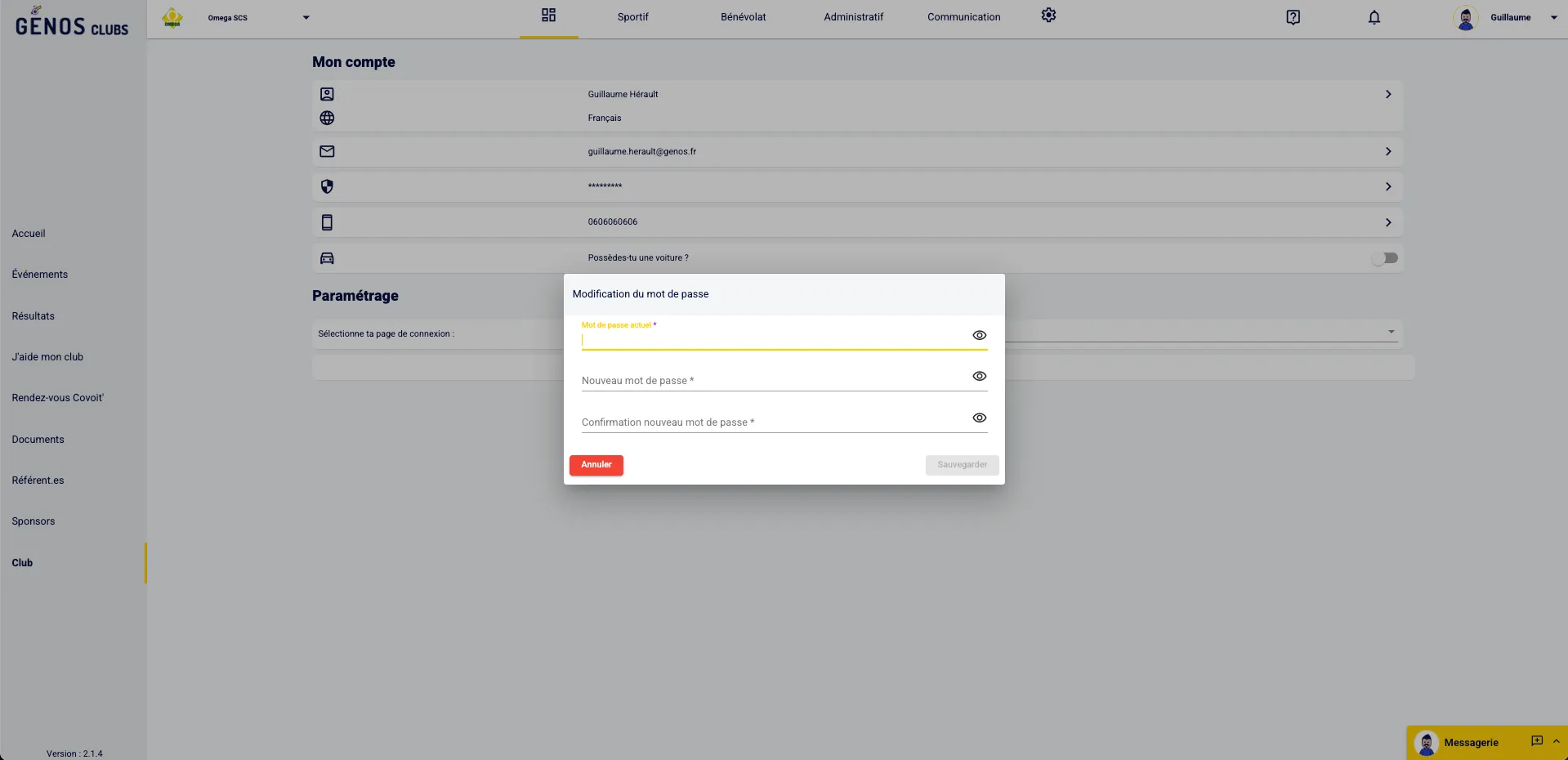
Task: Click the Sauvegarder button
Action: click(x=962, y=465)
